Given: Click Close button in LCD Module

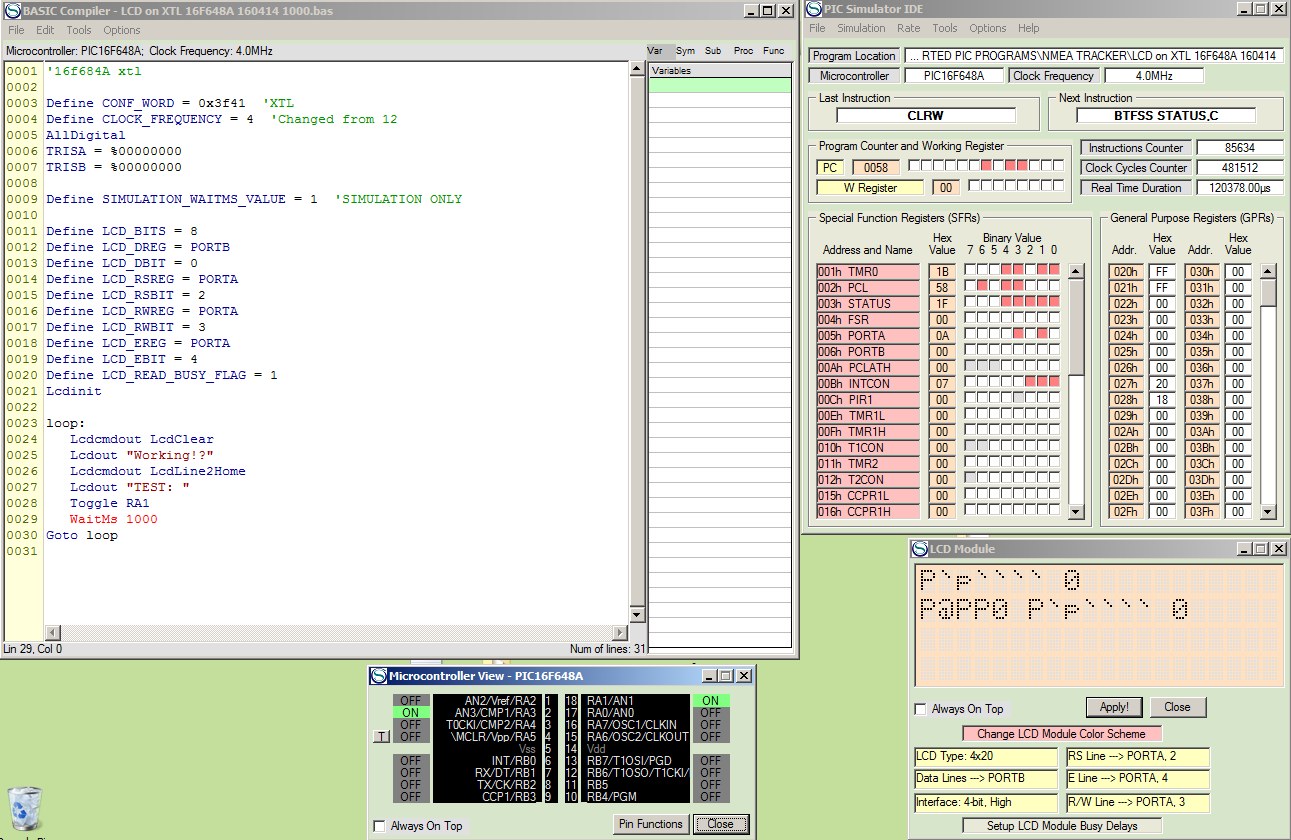Looking at the screenshot, I should (x=1177, y=707).
